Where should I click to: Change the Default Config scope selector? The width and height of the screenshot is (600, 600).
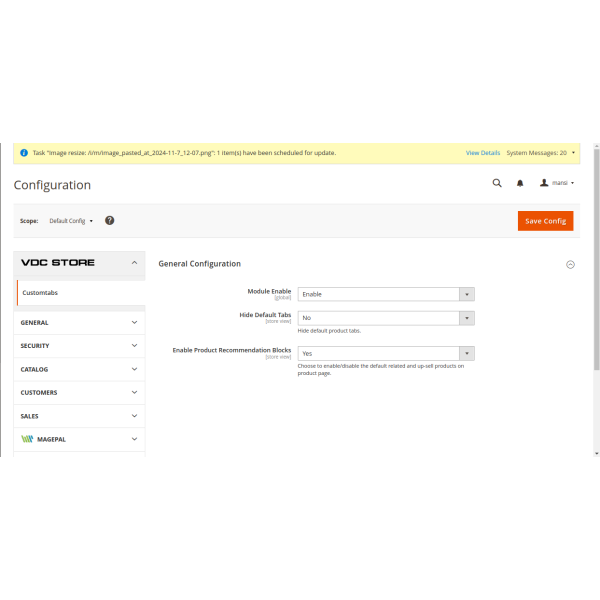click(x=71, y=220)
